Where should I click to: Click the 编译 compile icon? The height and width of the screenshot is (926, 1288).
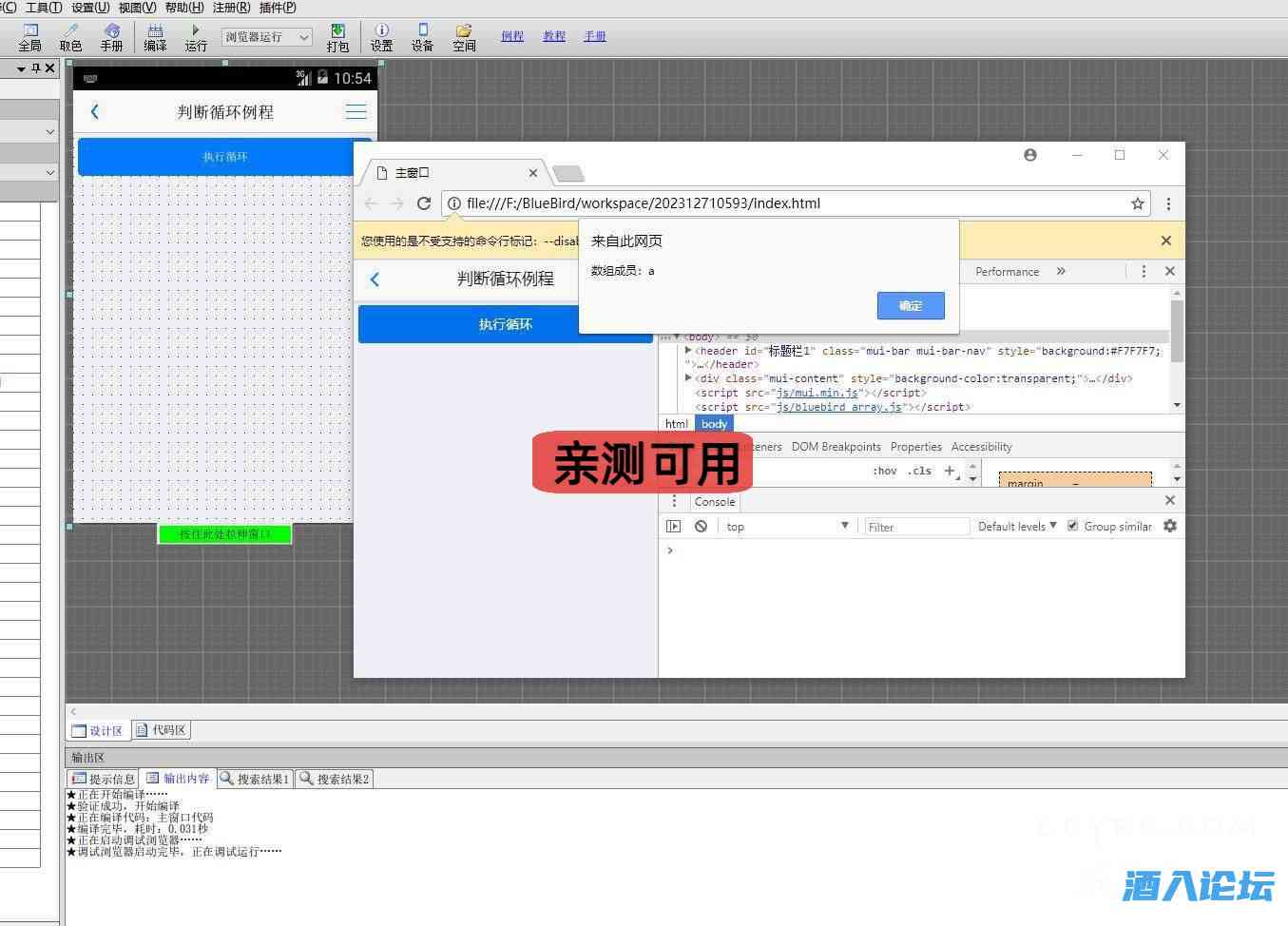[x=155, y=37]
